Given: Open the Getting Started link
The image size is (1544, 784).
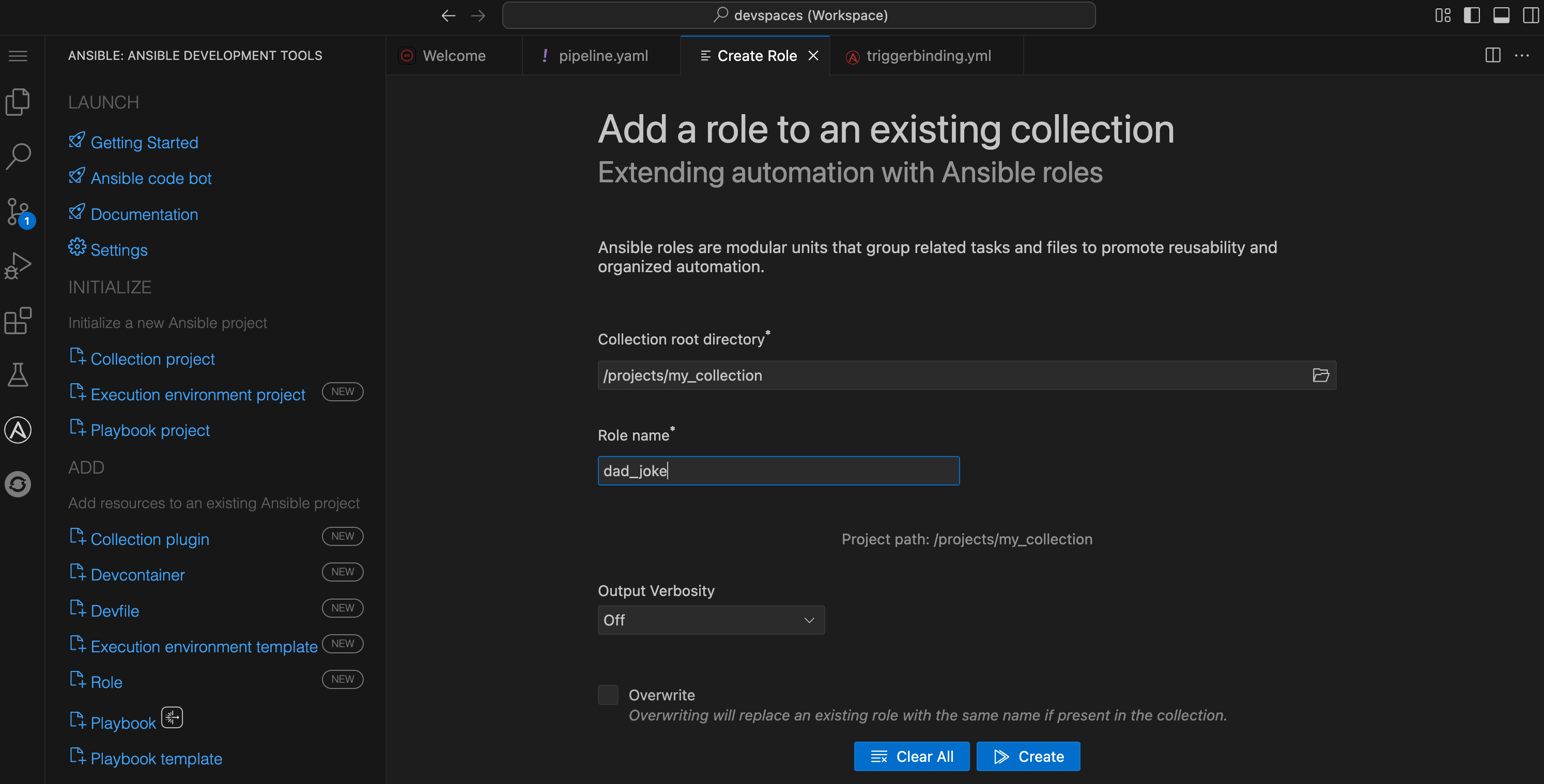Looking at the screenshot, I should (144, 142).
